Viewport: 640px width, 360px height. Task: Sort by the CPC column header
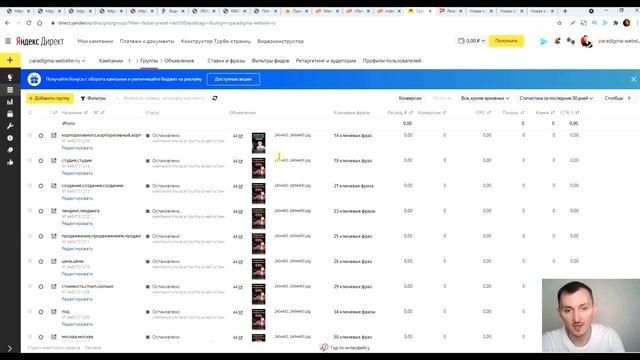(x=483, y=112)
